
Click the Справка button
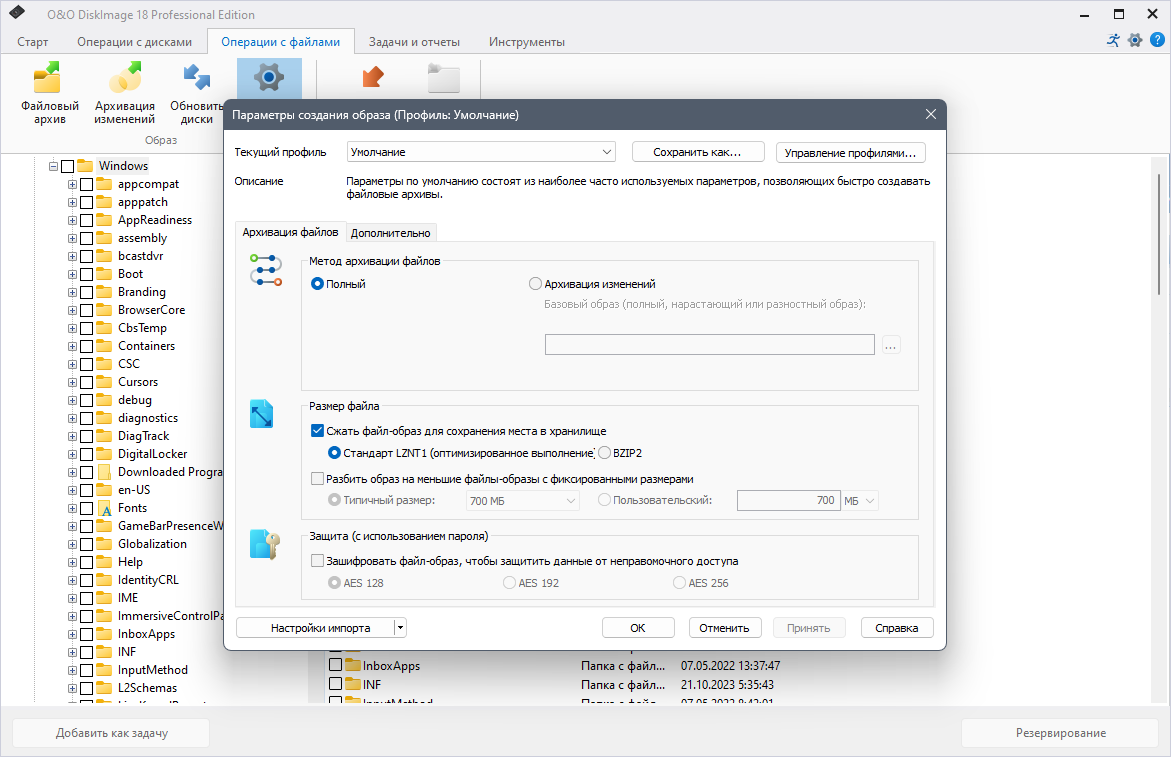click(x=897, y=628)
